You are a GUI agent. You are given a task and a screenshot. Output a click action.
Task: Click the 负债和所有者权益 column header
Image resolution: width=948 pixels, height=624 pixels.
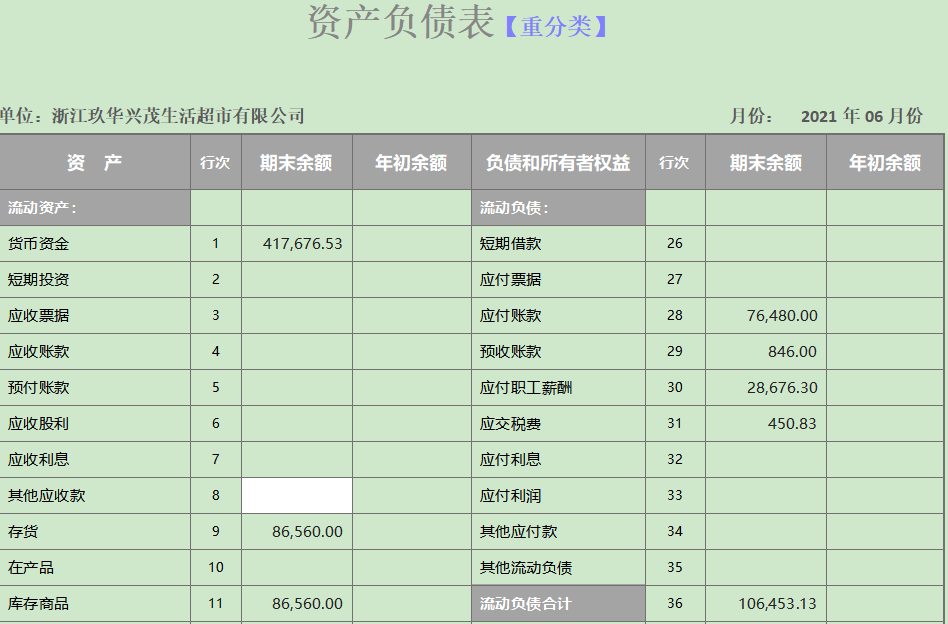[558, 163]
